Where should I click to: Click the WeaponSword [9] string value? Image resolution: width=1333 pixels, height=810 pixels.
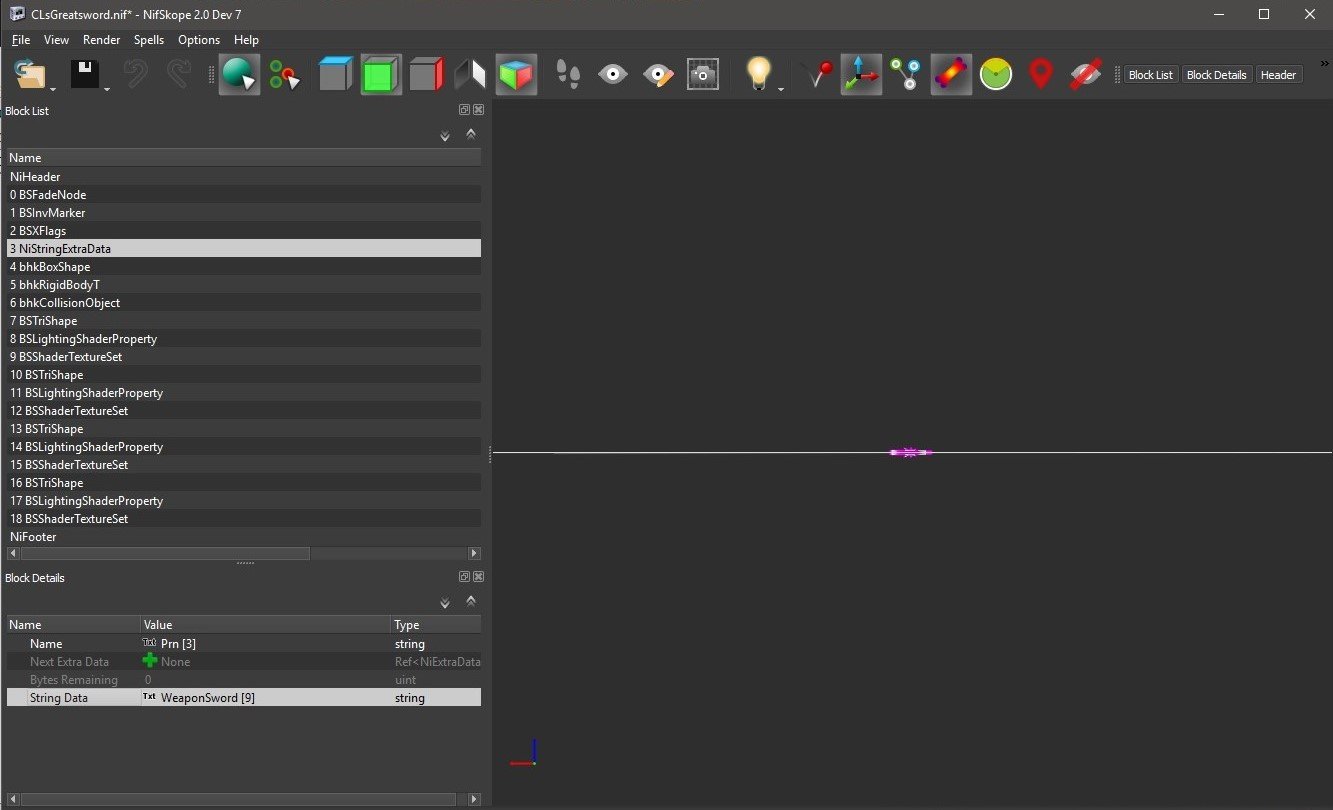[x=207, y=698]
